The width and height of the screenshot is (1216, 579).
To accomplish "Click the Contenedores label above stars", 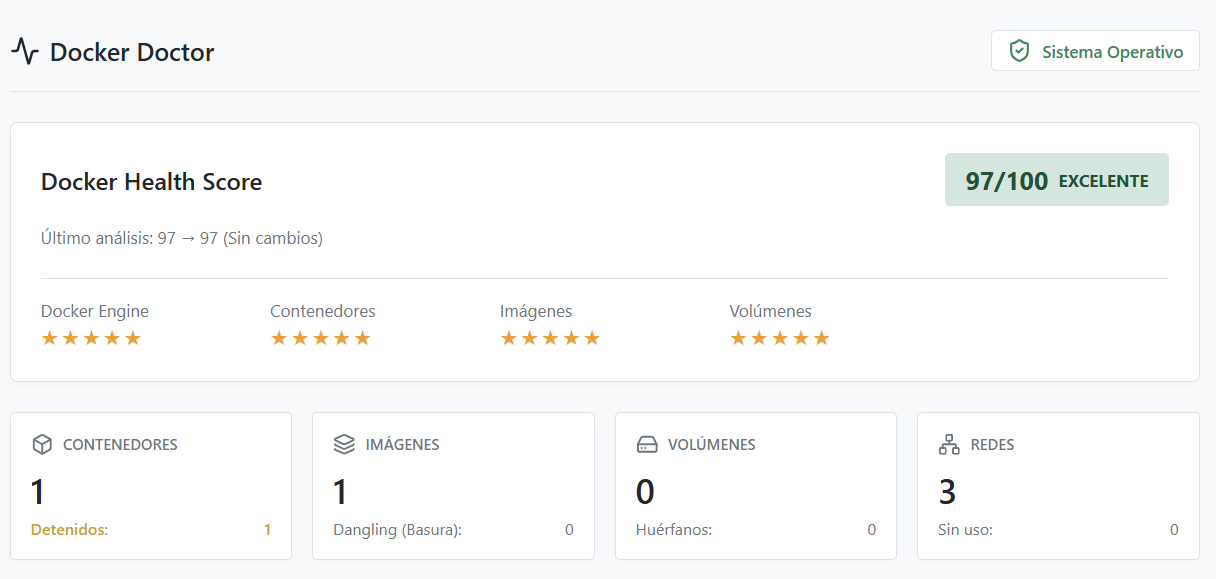I will click(x=323, y=311).
